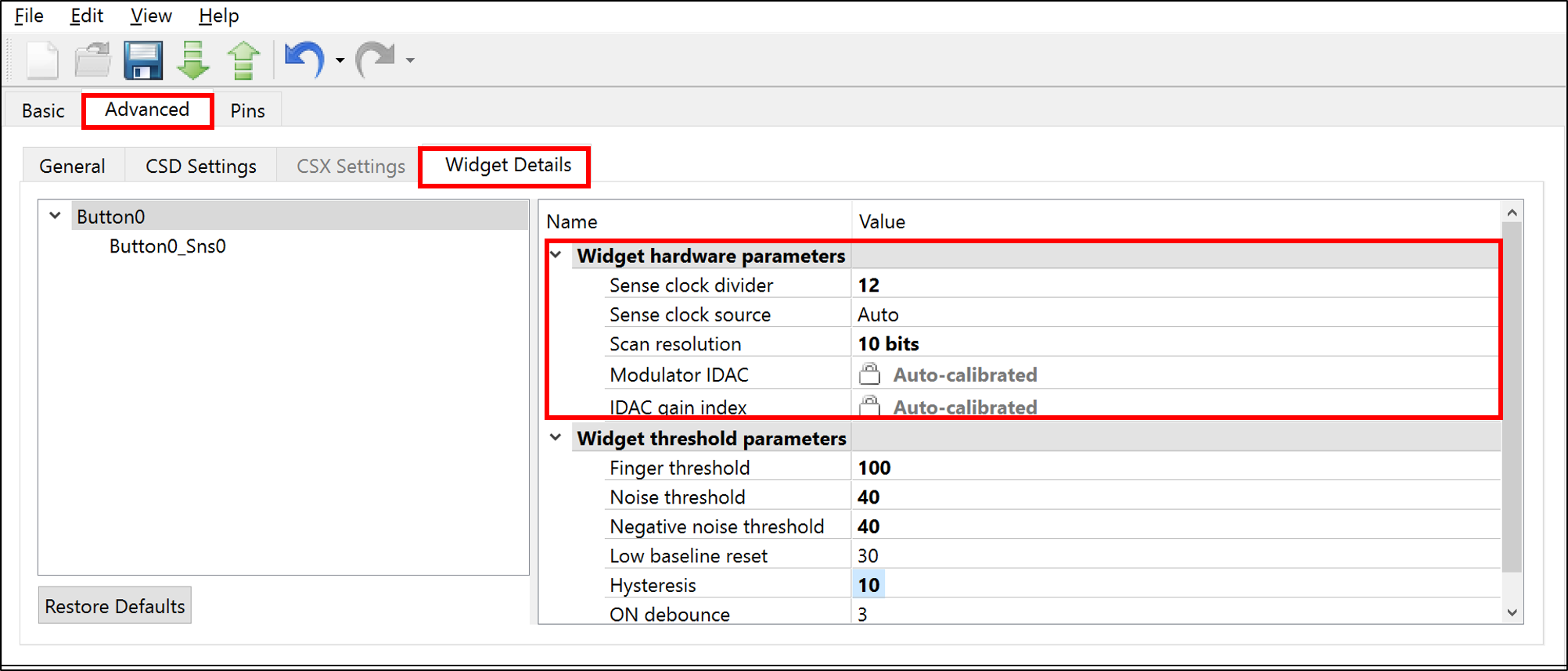The image size is (1568, 671).
Task: Collapse Widget hardware parameters group
Action: [556, 255]
